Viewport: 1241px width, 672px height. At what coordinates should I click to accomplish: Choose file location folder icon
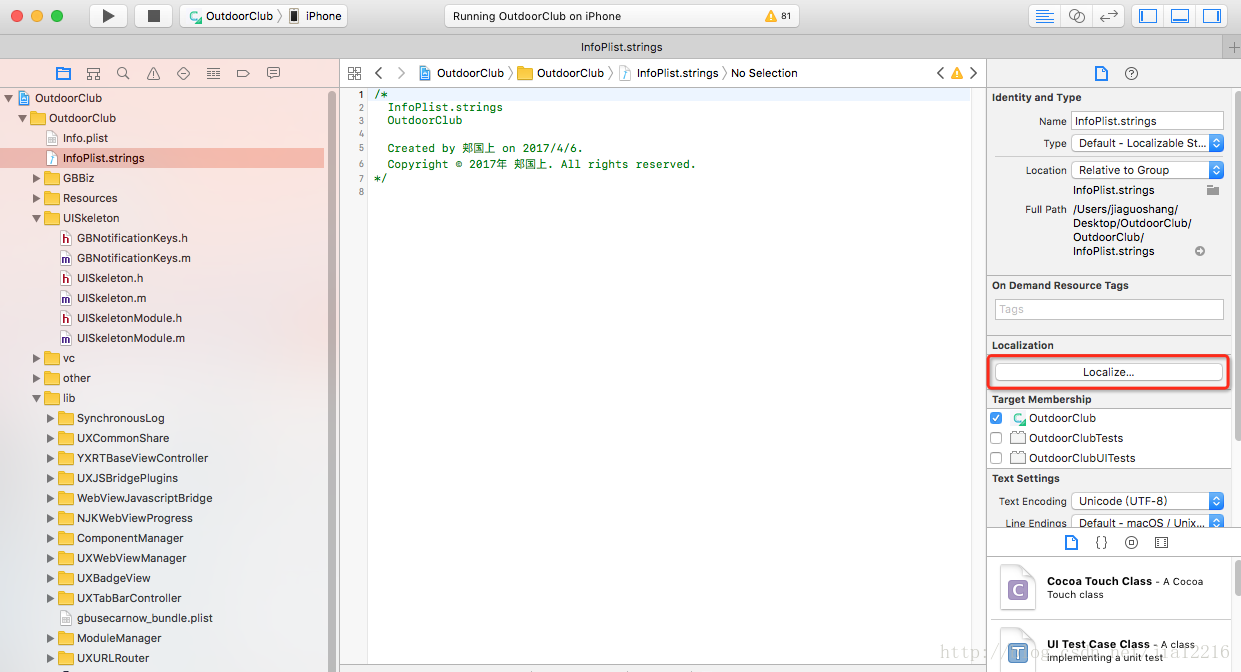1213,190
